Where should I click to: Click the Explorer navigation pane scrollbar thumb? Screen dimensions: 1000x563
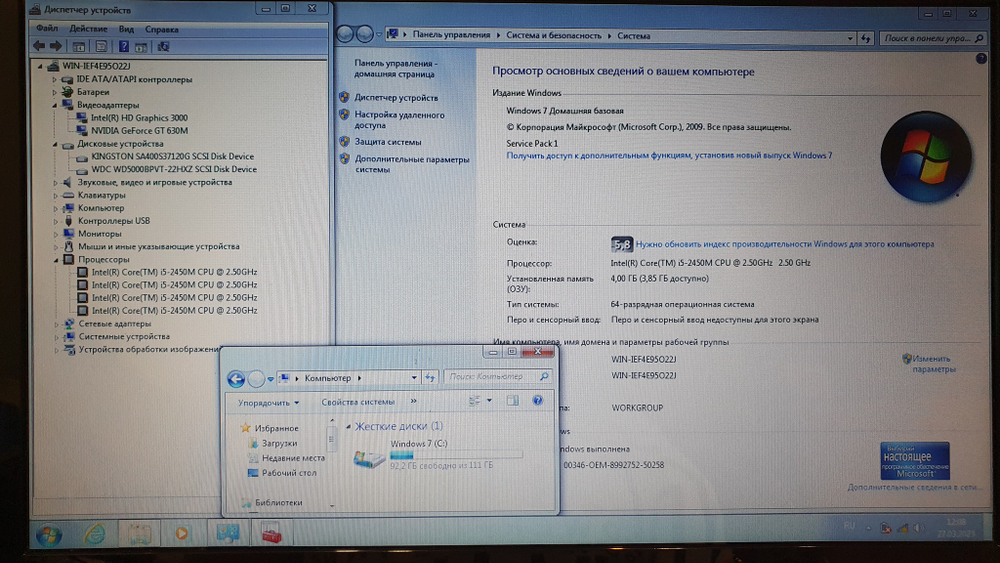[x=331, y=437]
